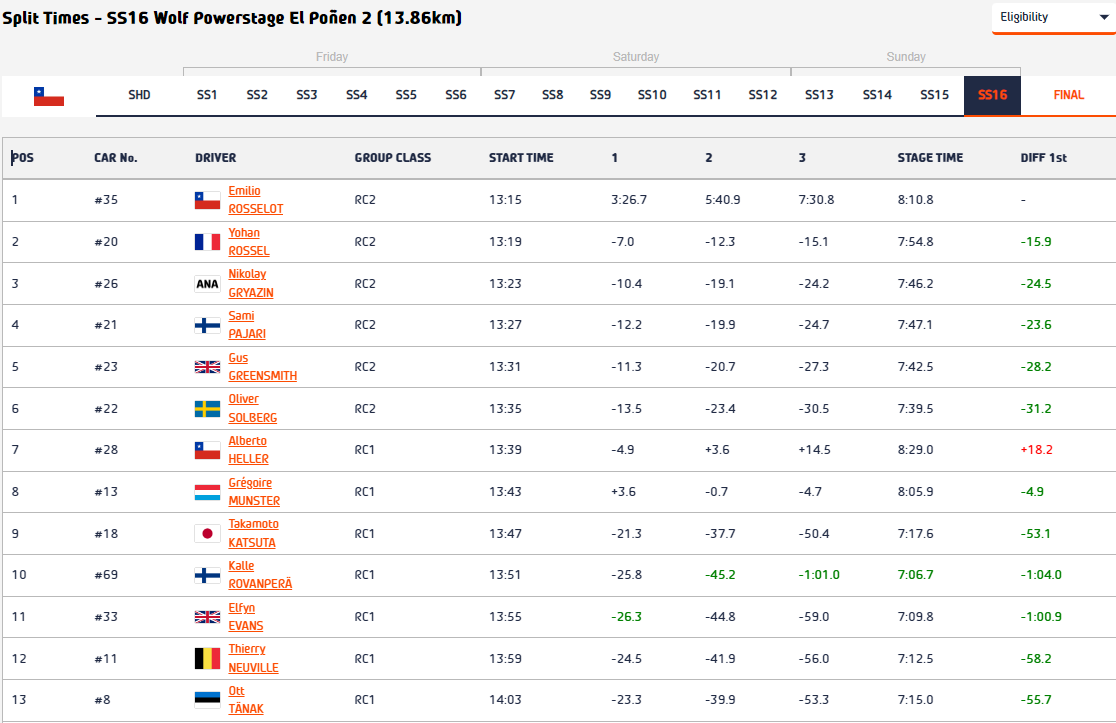Open the Eligibility dropdown
1116x723 pixels.
[x=1052, y=17]
